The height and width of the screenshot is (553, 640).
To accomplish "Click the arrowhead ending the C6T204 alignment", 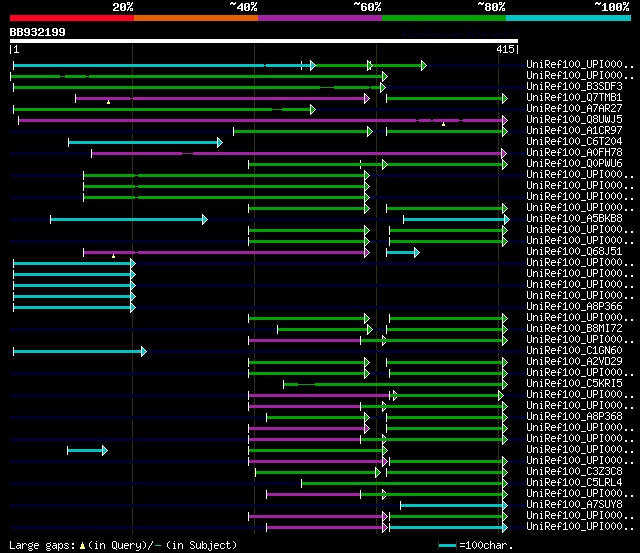I will point(220,142).
